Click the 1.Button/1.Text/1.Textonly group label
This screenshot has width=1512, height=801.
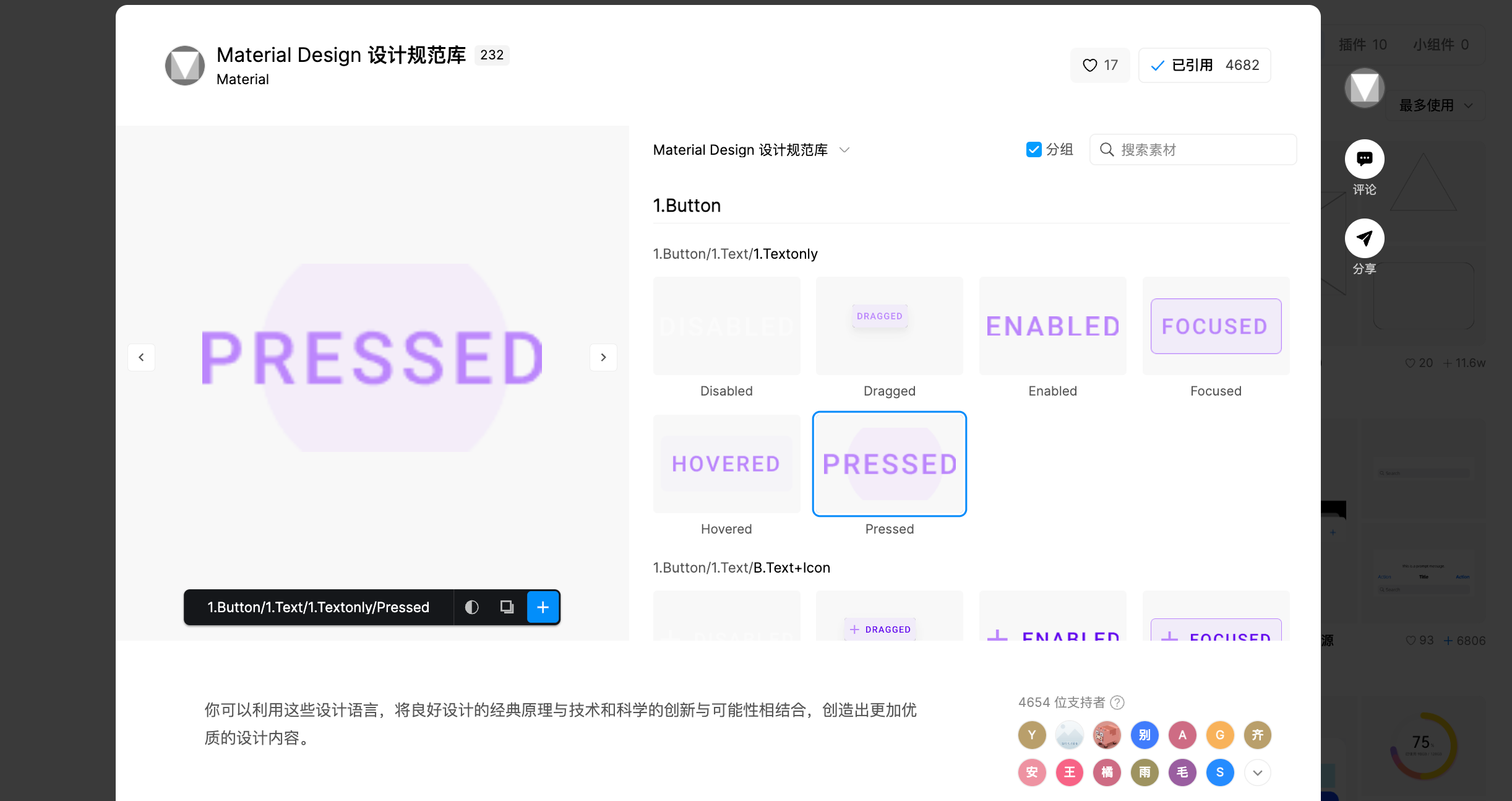coord(736,254)
